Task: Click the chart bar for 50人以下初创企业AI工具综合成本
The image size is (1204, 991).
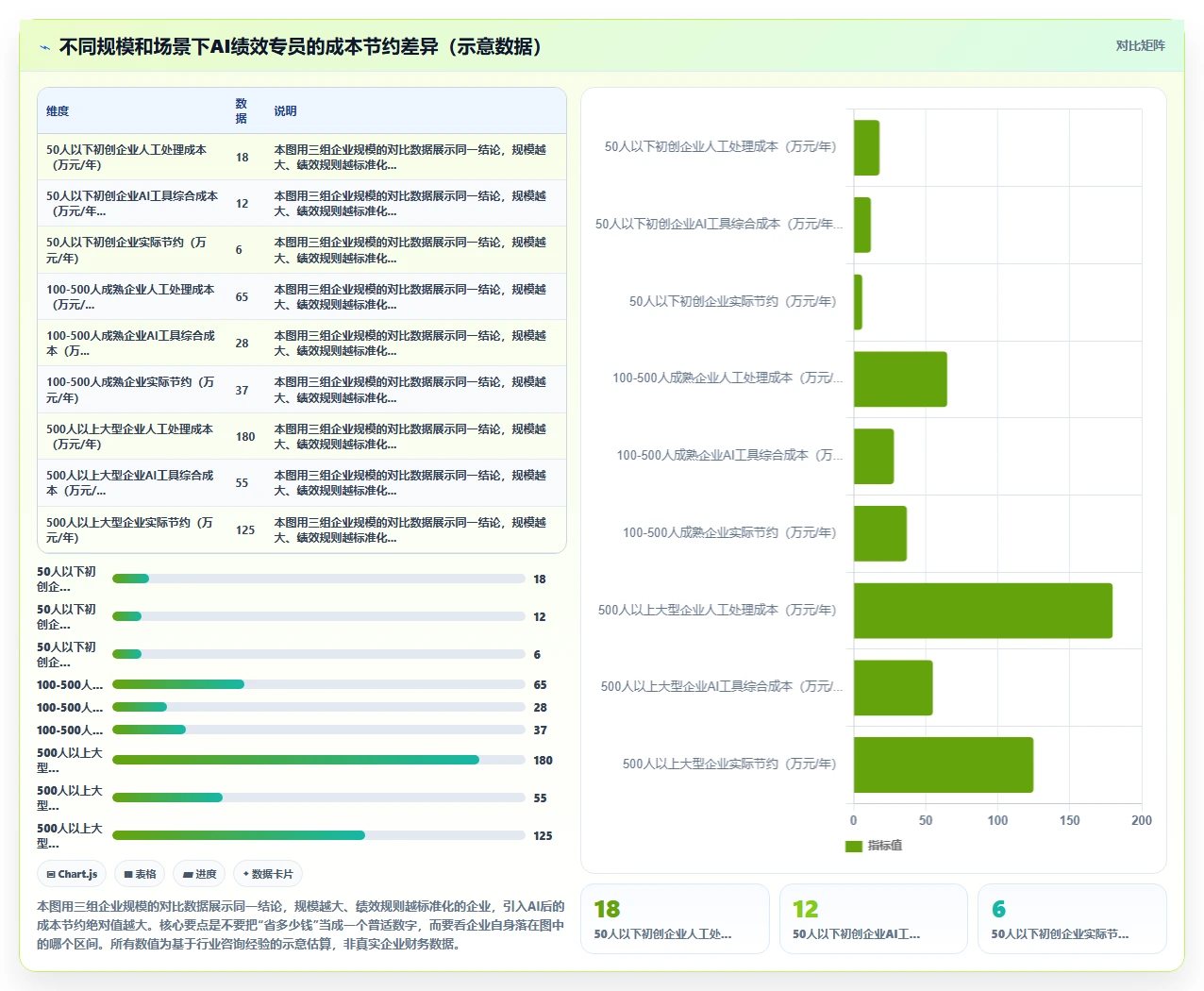Action: tap(862, 225)
